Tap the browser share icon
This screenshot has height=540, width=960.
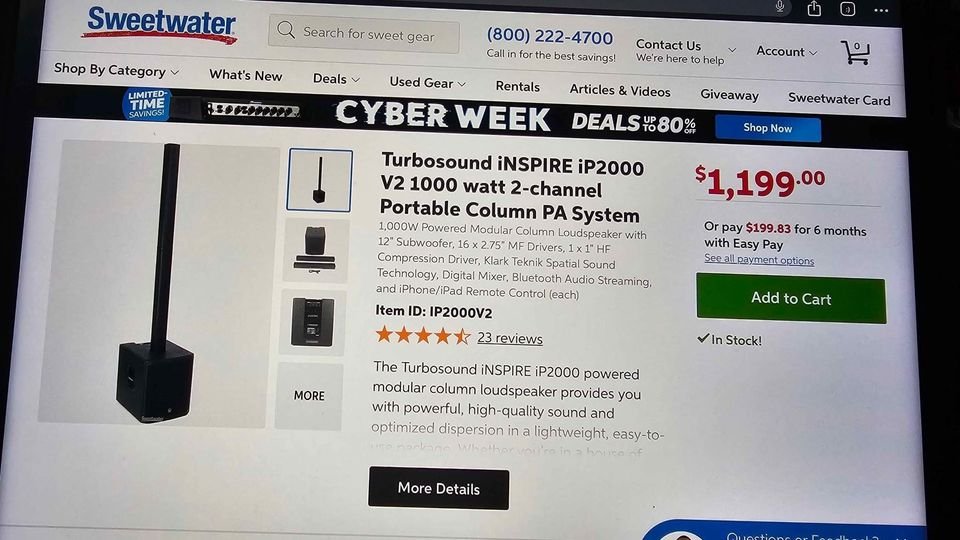click(x=814, y=9)
